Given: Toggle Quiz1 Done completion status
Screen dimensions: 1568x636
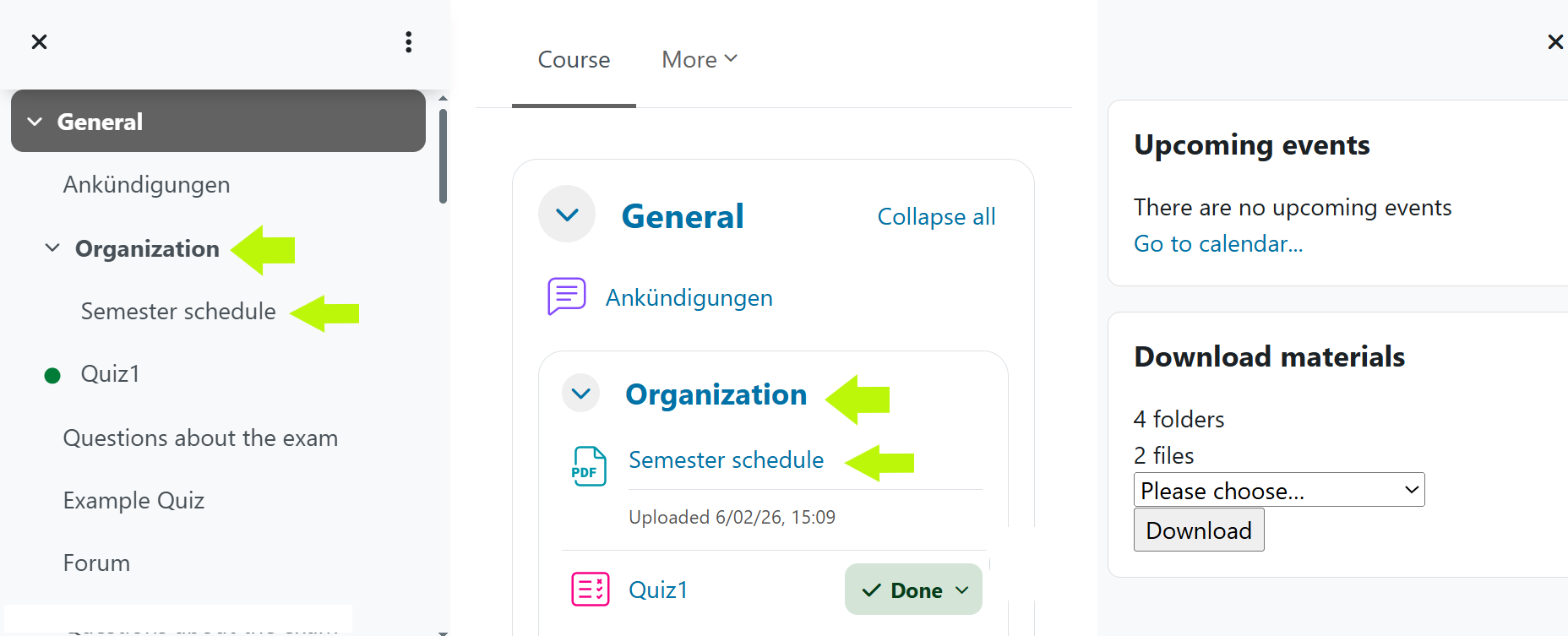Looking at the screenshot, I should [x=912, y=589].
